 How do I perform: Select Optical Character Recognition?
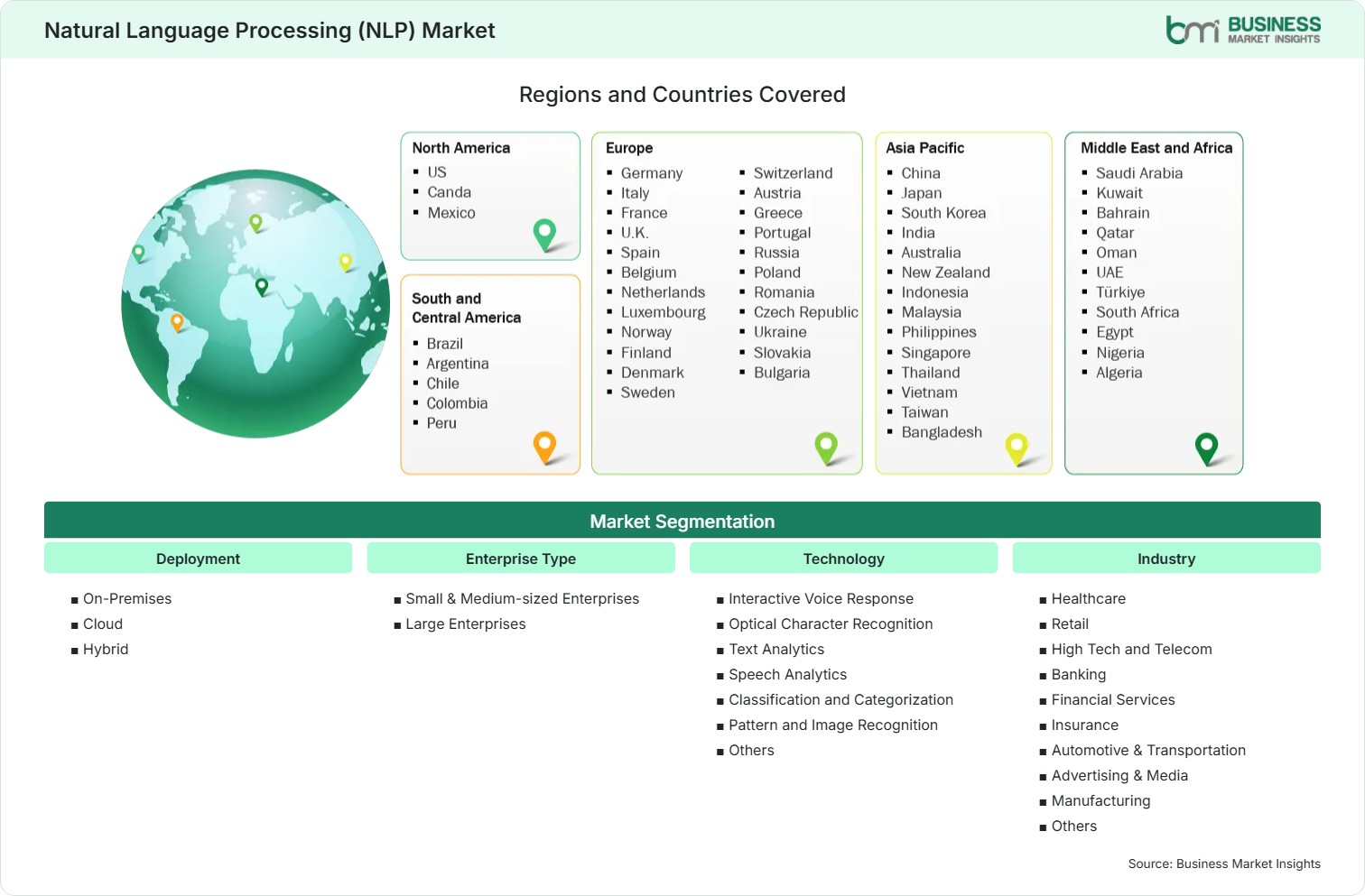pos(831,624)
